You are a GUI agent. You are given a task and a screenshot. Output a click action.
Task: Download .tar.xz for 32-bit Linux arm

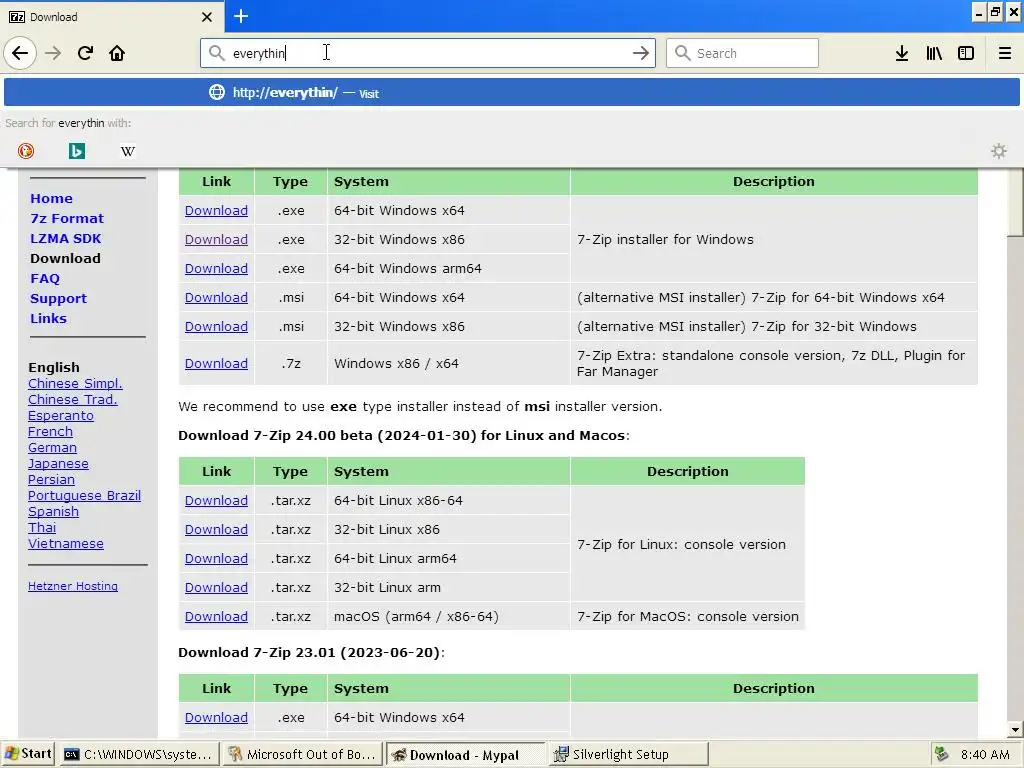tap(216, 587)
